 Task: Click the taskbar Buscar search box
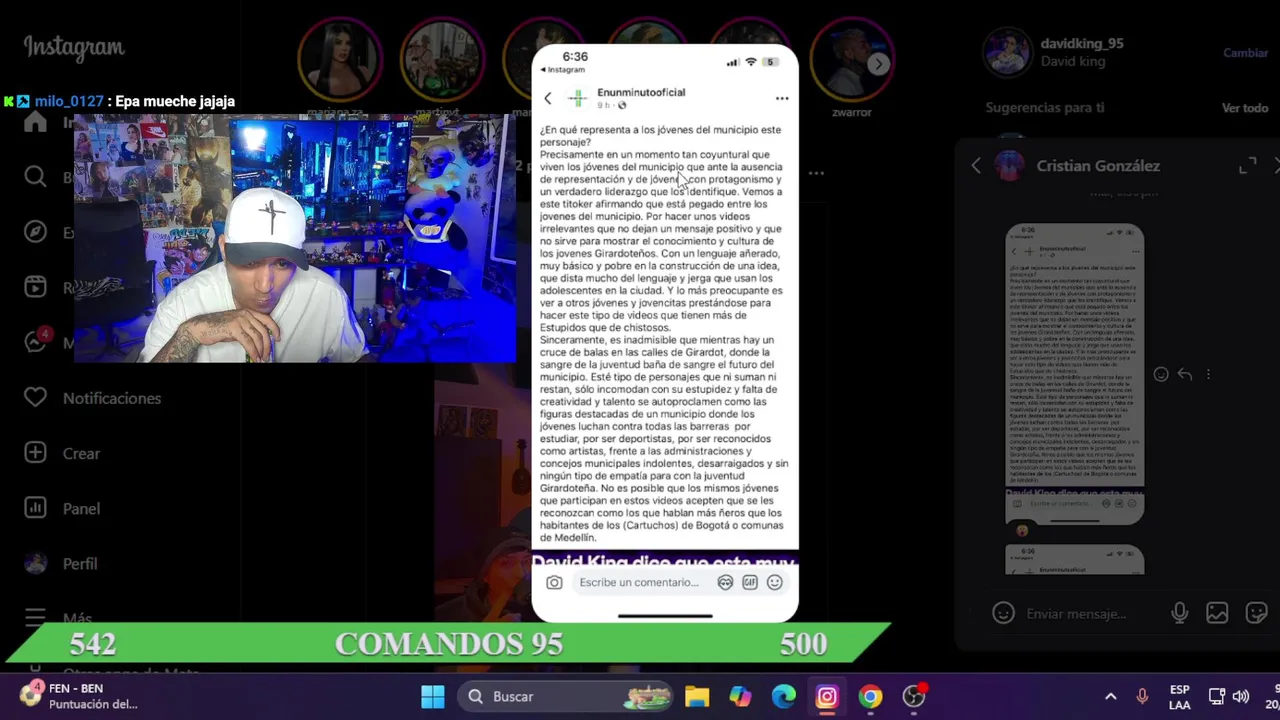pos(567,696)
